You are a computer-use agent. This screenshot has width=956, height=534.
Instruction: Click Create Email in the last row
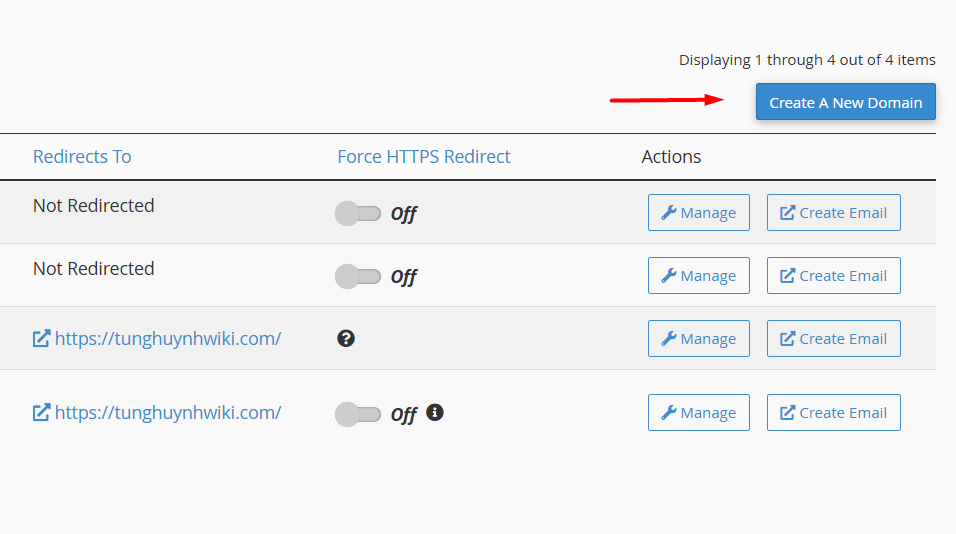[x=833, y=413]
